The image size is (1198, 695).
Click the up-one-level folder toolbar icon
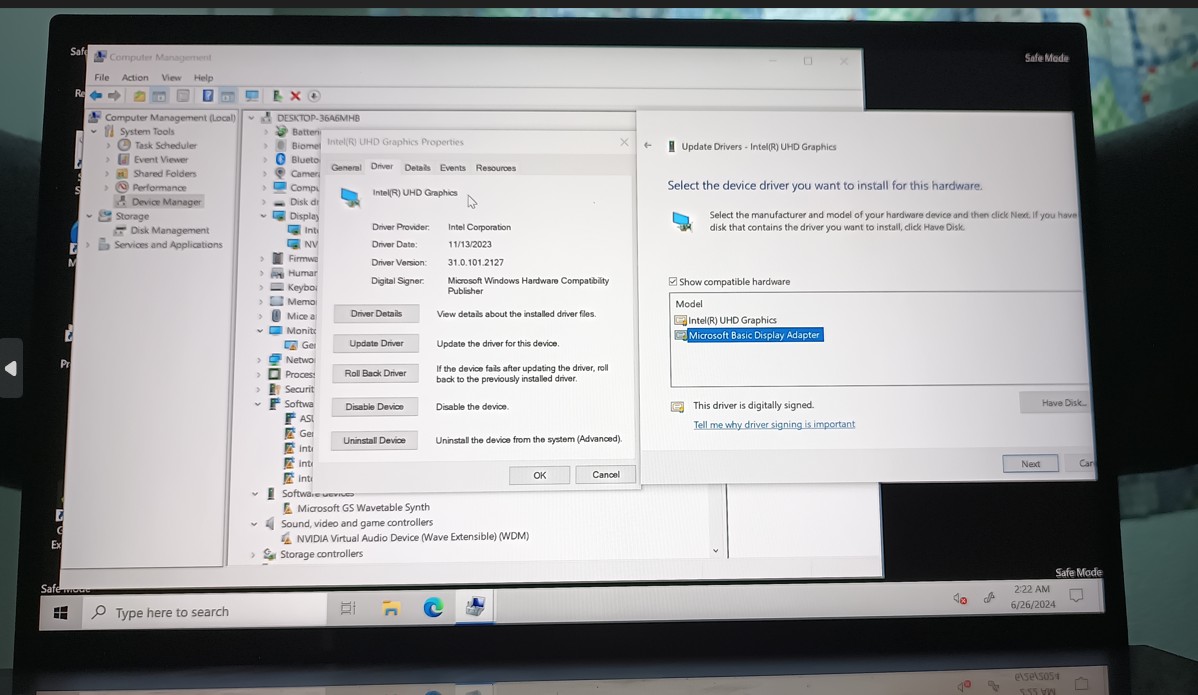point(139,96)
